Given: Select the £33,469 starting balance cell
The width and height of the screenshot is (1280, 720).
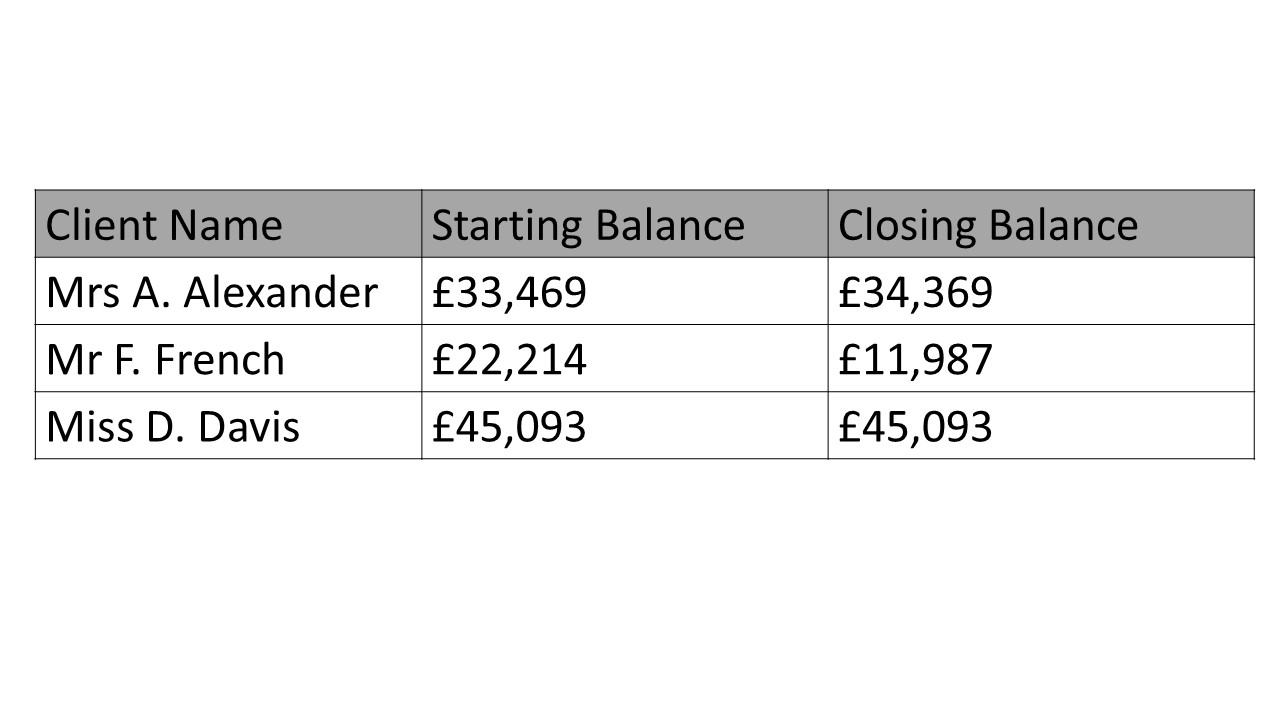Looking at the screenshot, I should tap(625, 291).
